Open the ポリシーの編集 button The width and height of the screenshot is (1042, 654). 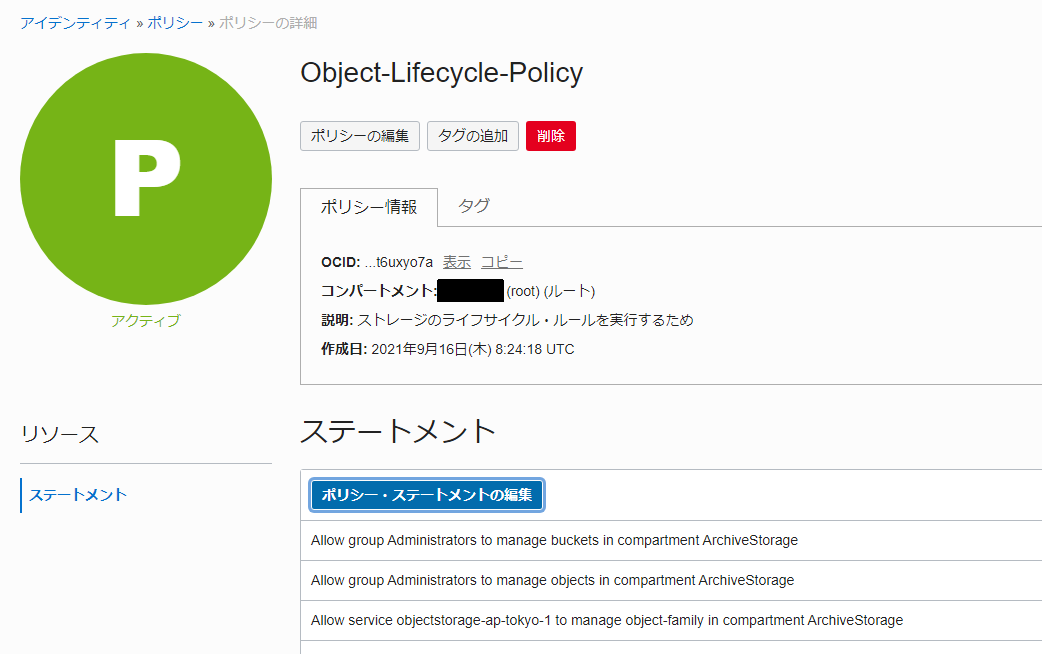pyautogui.click(x=360, y=136)
